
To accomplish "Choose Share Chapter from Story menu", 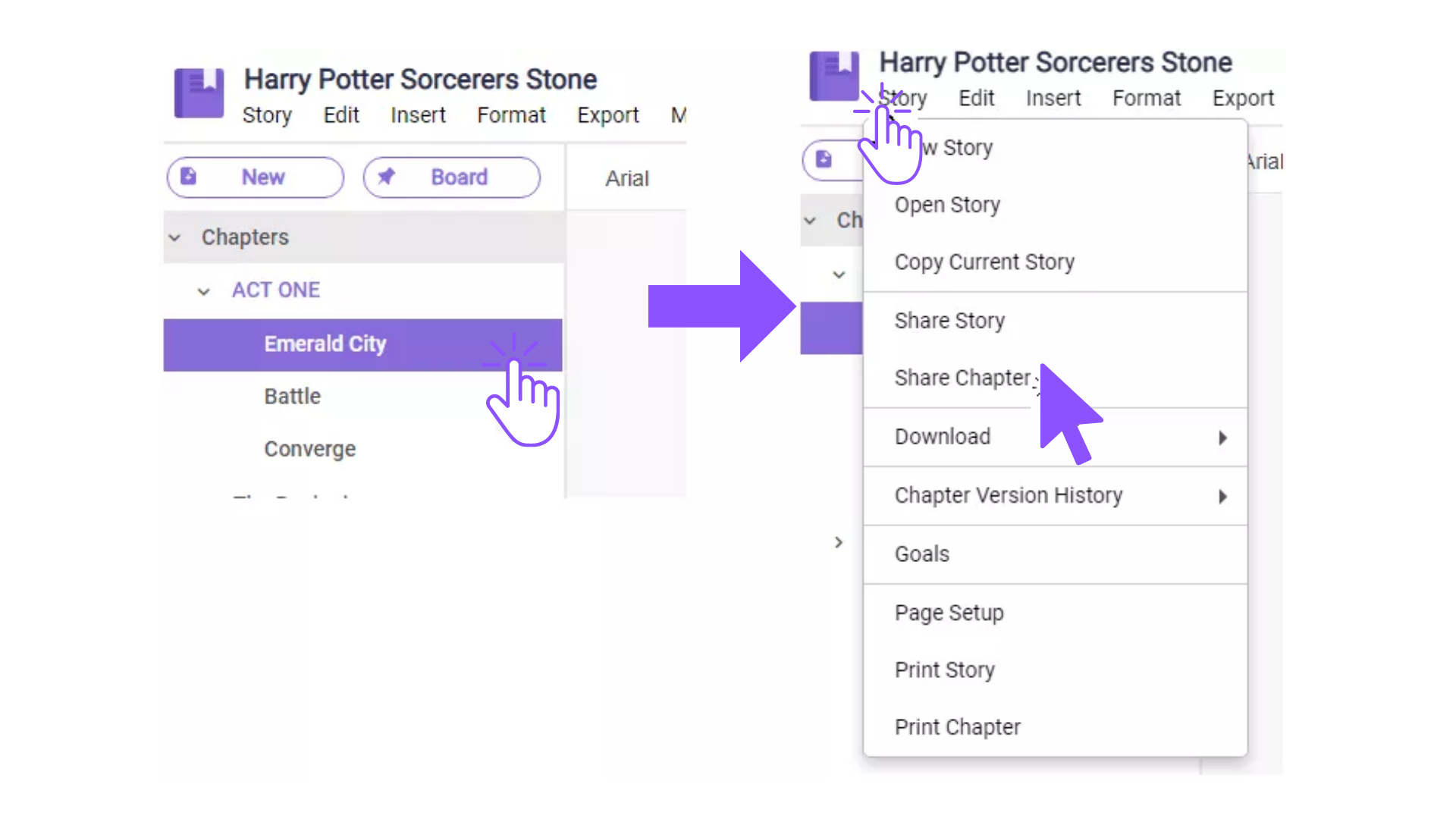I will (x=962, y=378).
